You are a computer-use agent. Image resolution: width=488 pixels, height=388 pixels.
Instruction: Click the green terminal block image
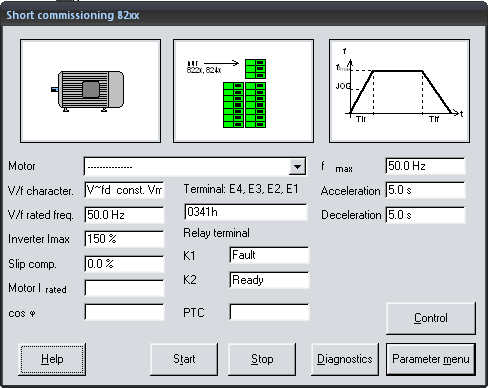click(x=243, y=91)
